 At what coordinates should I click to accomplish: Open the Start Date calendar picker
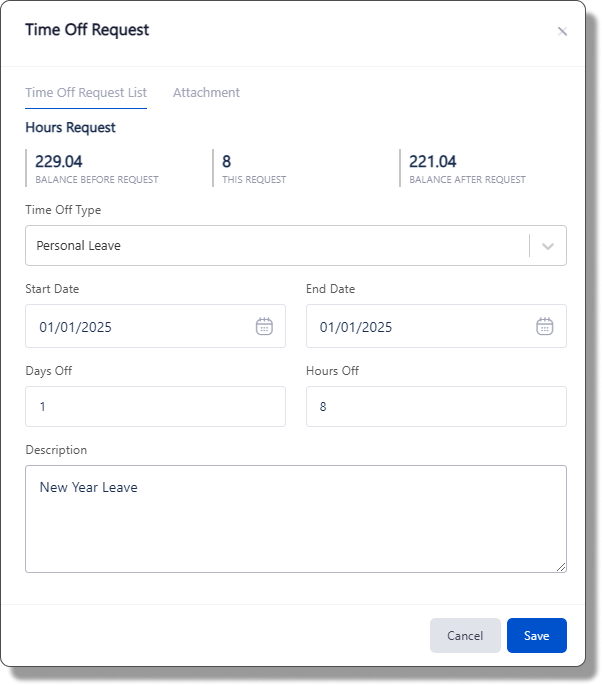(264, 326)
